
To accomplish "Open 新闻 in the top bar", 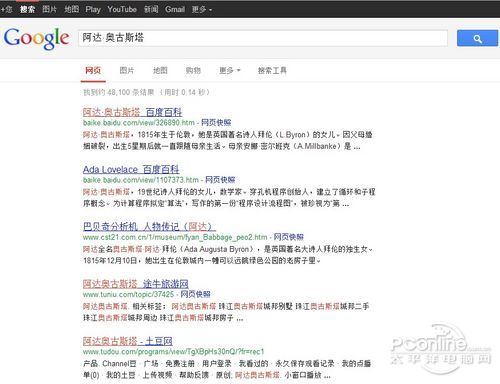I will 151,9.
